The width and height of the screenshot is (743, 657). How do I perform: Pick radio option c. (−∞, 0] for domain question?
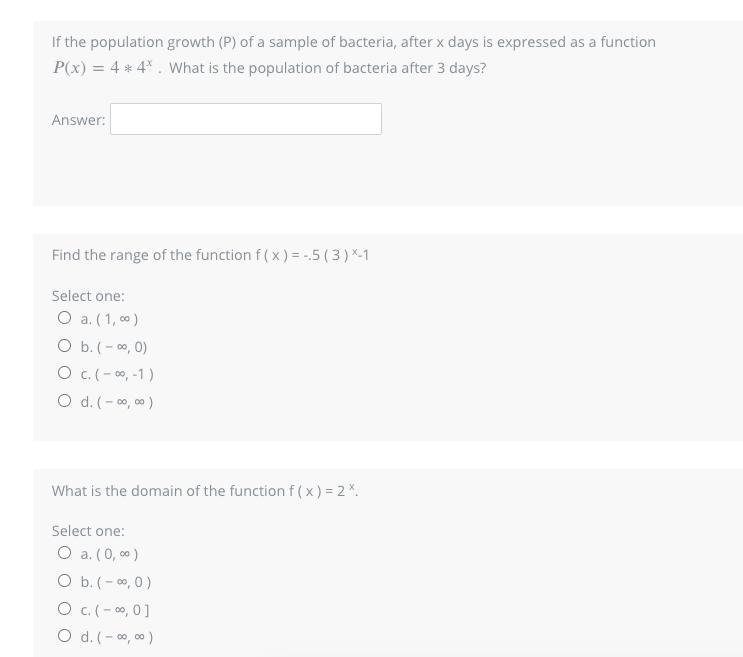pos(65,609)
